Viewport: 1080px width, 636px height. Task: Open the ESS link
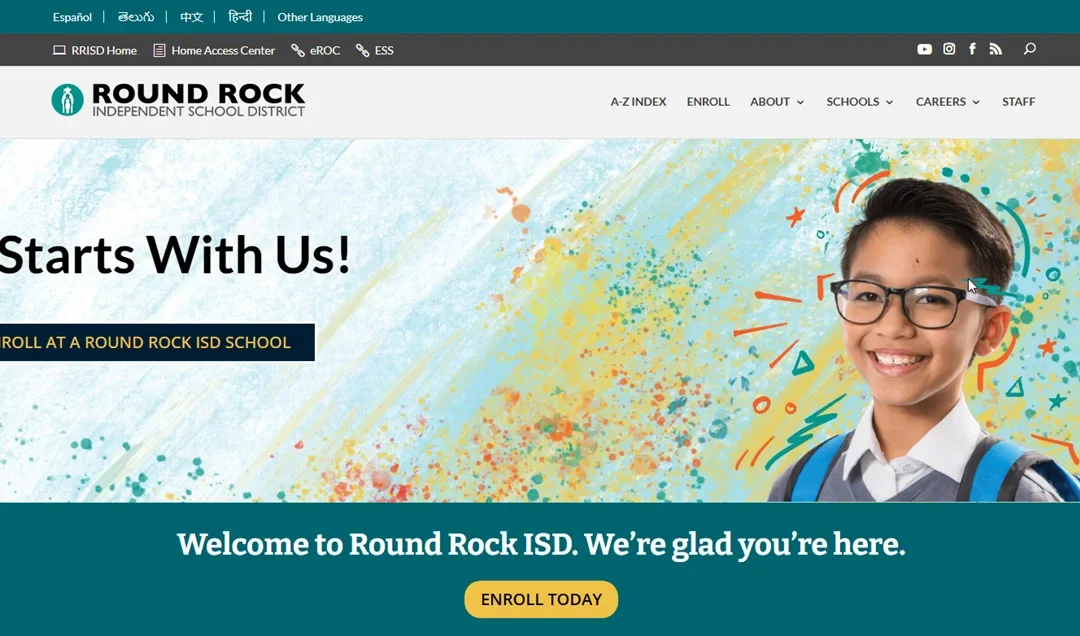pos(375,50)
